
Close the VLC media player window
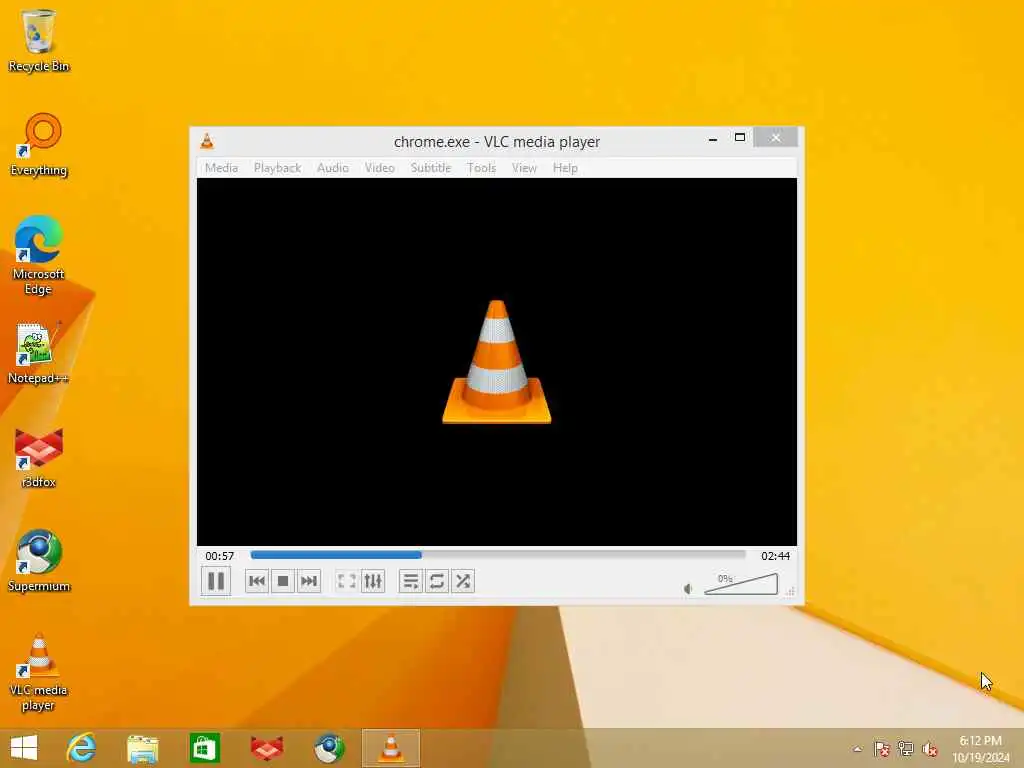pyautogui.click(x=775, y=137)
